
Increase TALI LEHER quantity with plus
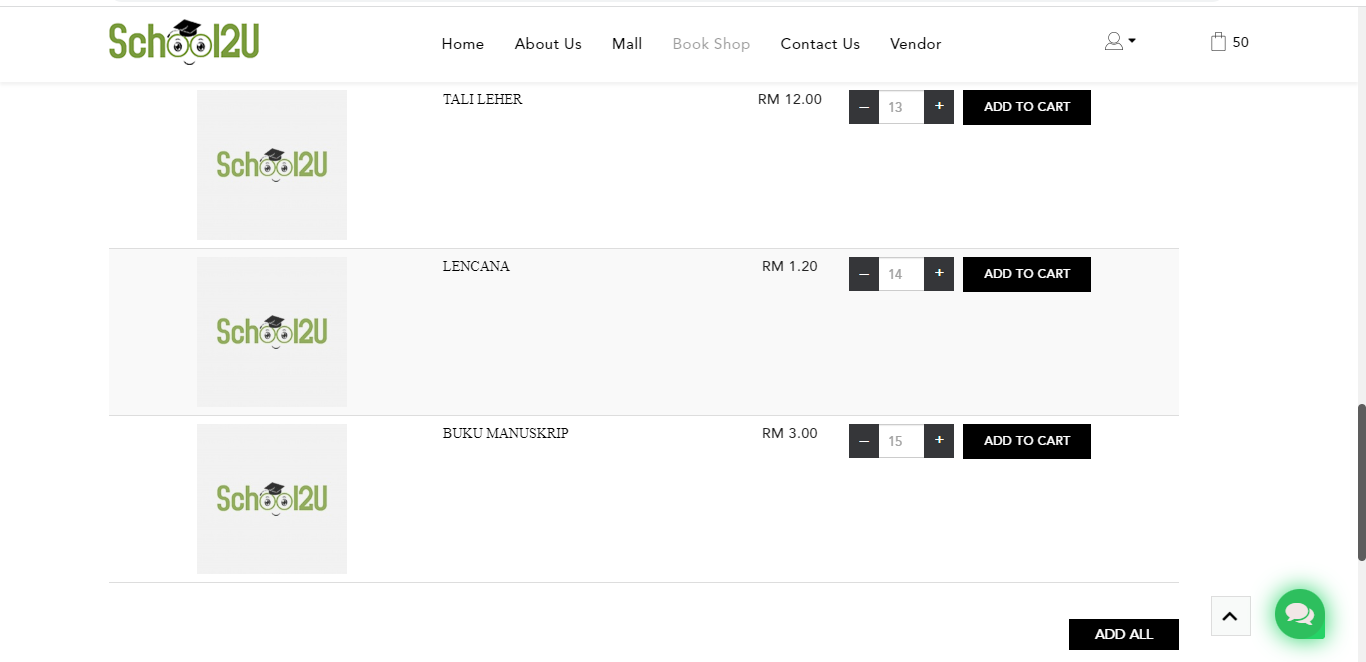(x=939, y=107)
